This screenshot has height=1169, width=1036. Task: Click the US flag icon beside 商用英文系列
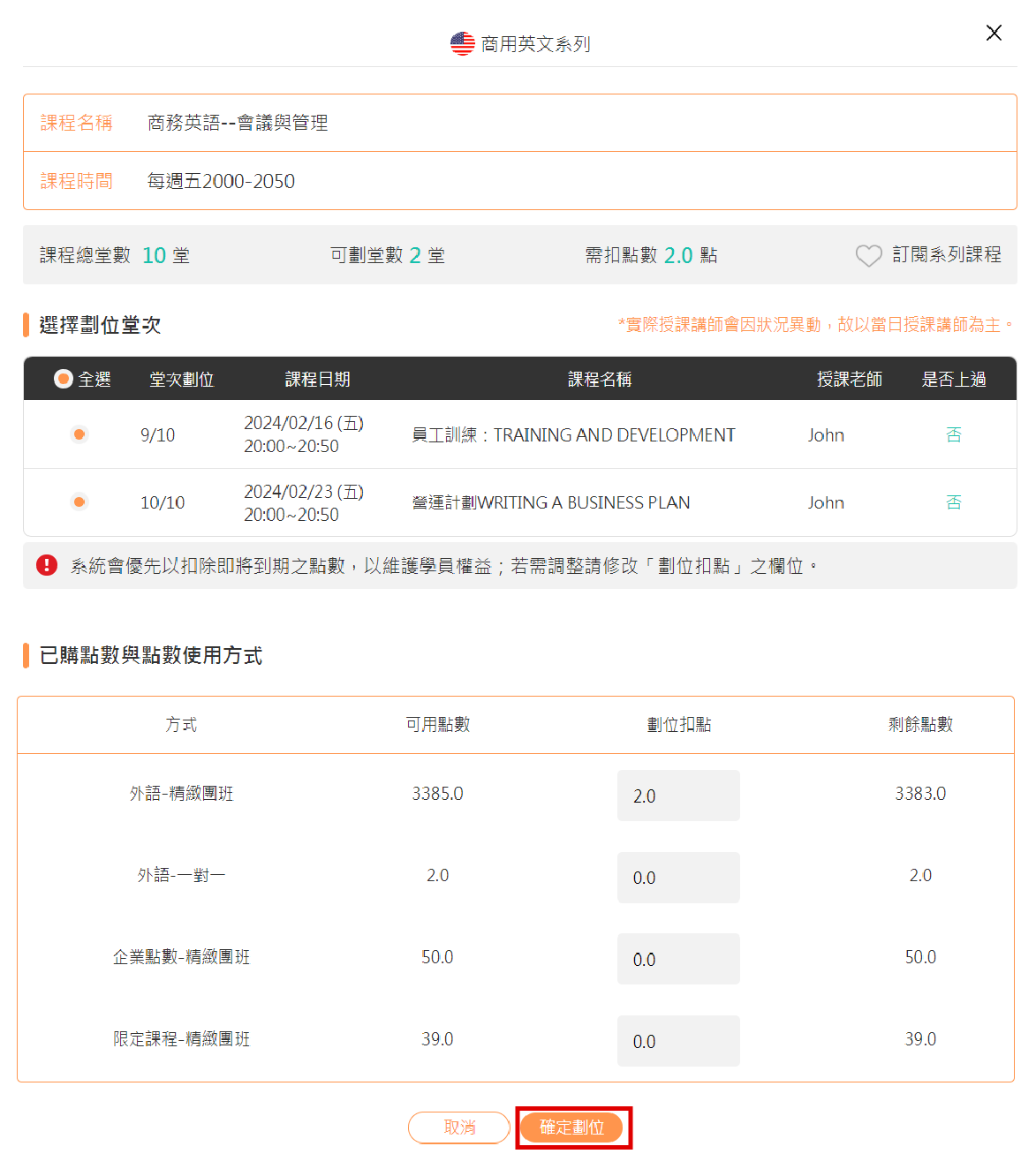462,43
